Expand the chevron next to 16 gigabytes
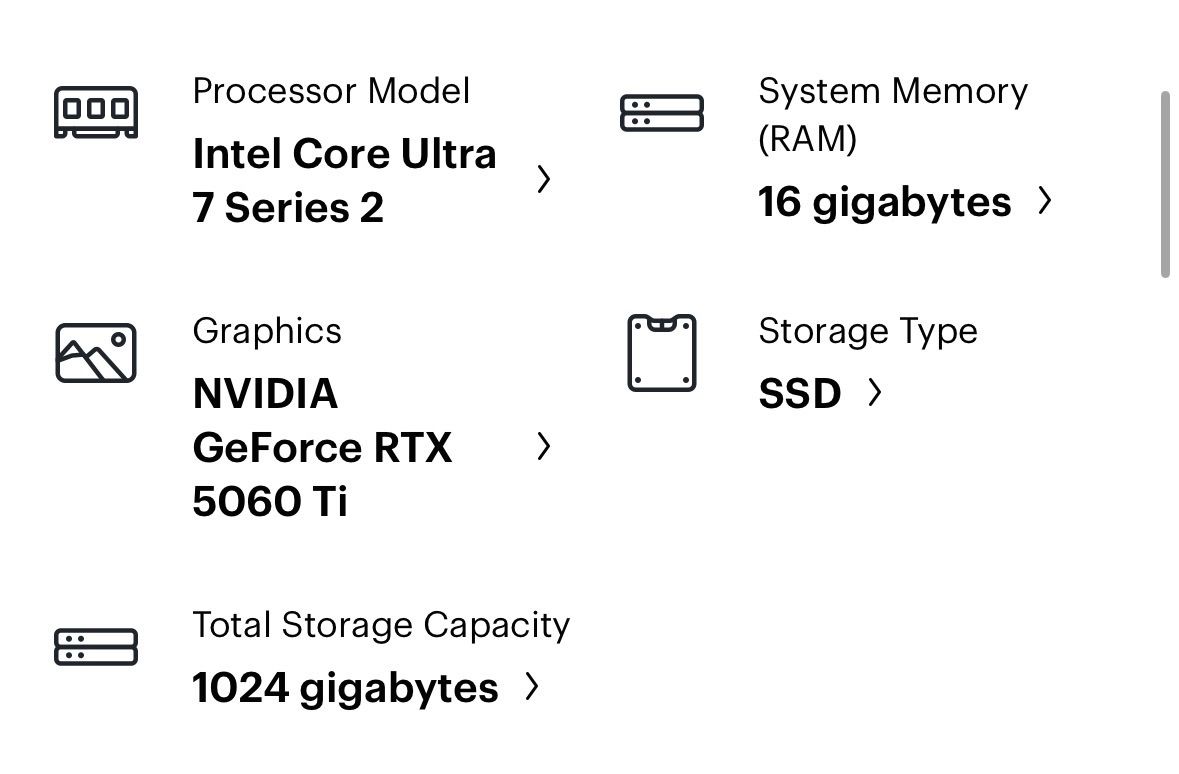This screenshot has height=774, width=1179. tap(1045, 201)
